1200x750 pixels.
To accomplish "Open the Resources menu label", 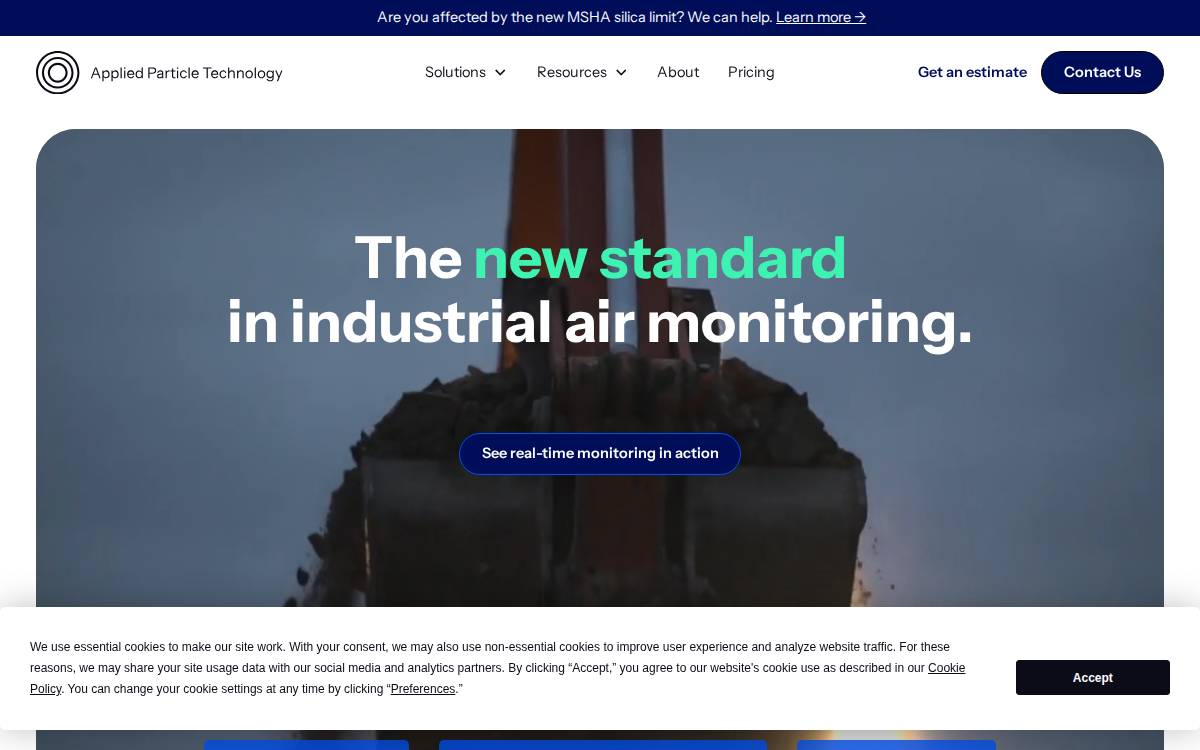I will pyautogui.click(x=572, y=72).
